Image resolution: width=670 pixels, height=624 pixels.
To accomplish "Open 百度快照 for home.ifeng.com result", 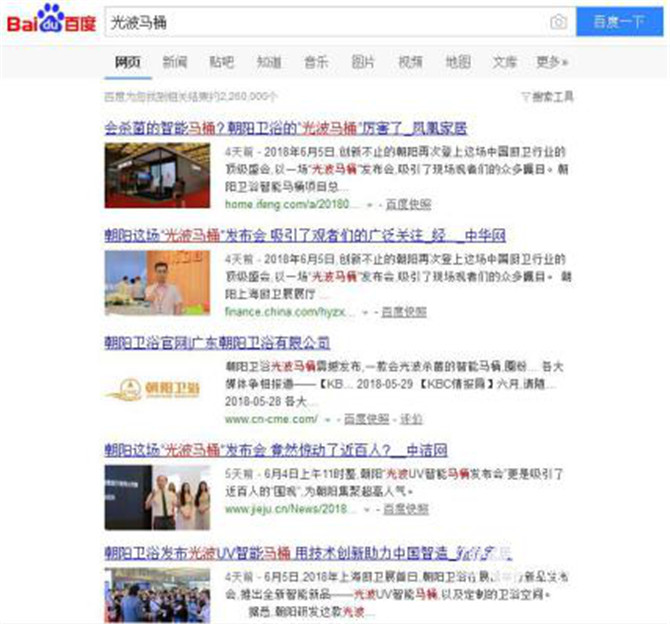I will 408,205.
